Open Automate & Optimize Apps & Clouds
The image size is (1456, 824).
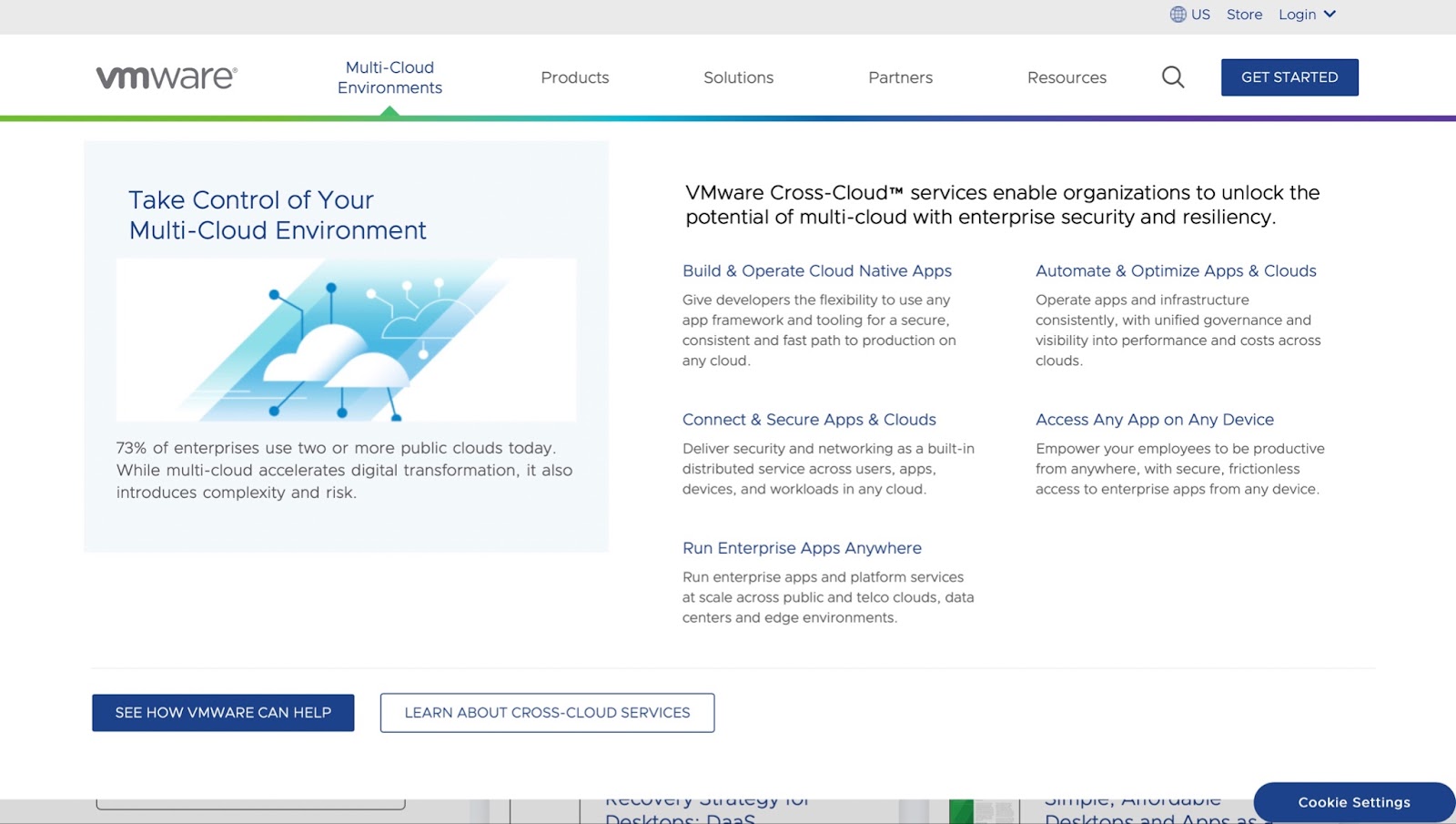1176,270
